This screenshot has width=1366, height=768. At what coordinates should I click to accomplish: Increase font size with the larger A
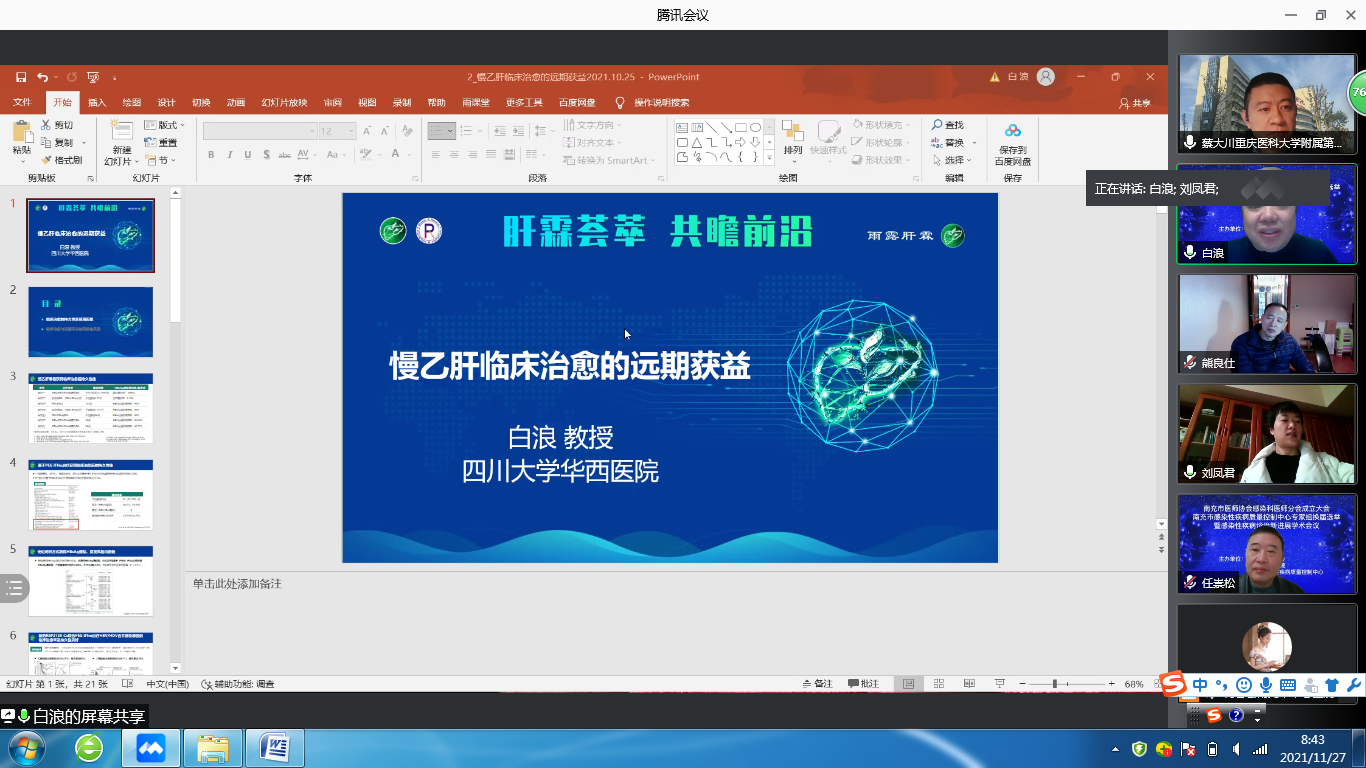[x=367, y=131]
